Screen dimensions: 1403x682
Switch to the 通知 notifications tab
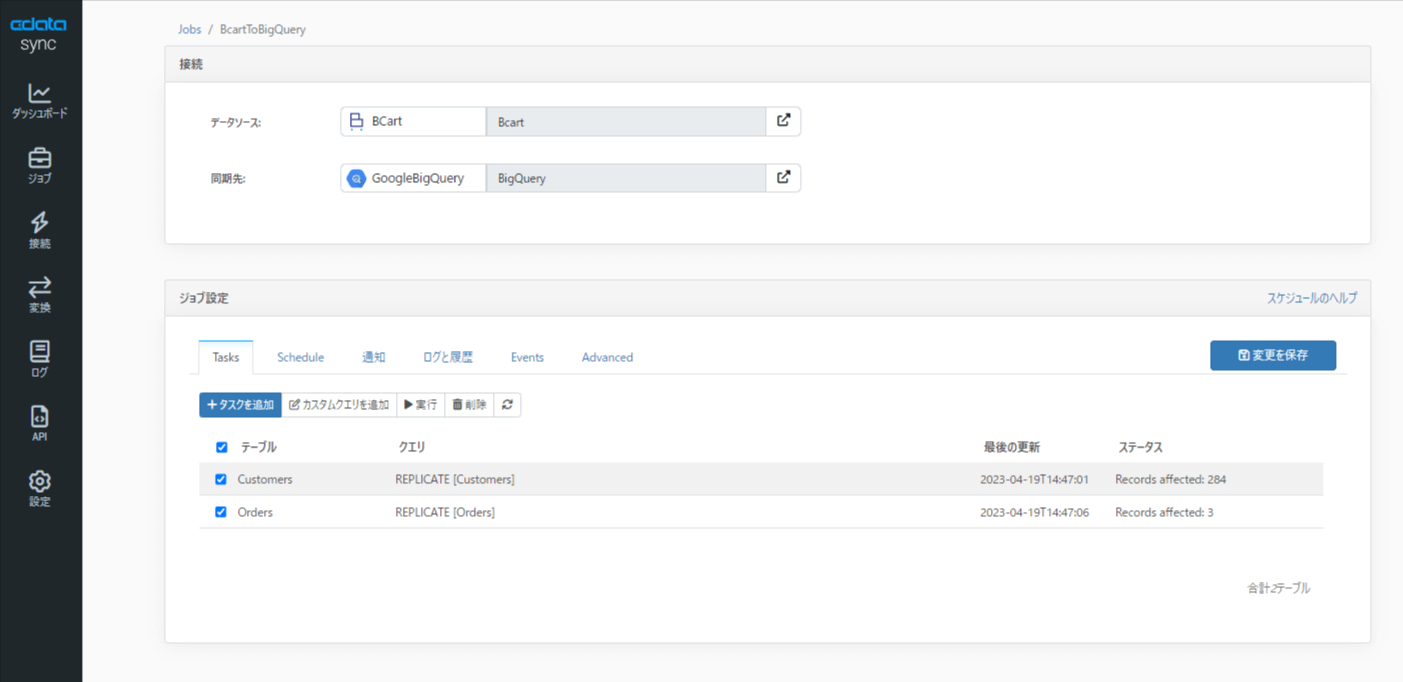[x=374, y=357]
